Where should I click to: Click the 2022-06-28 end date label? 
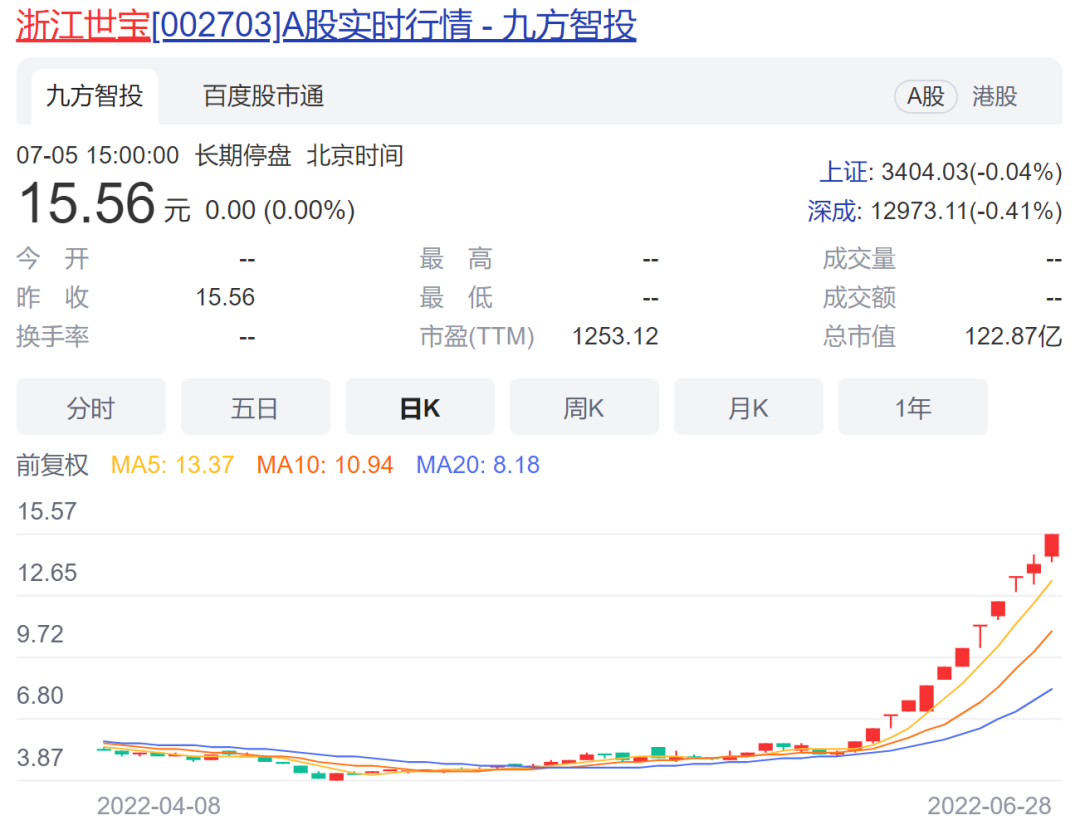point(989,805)
